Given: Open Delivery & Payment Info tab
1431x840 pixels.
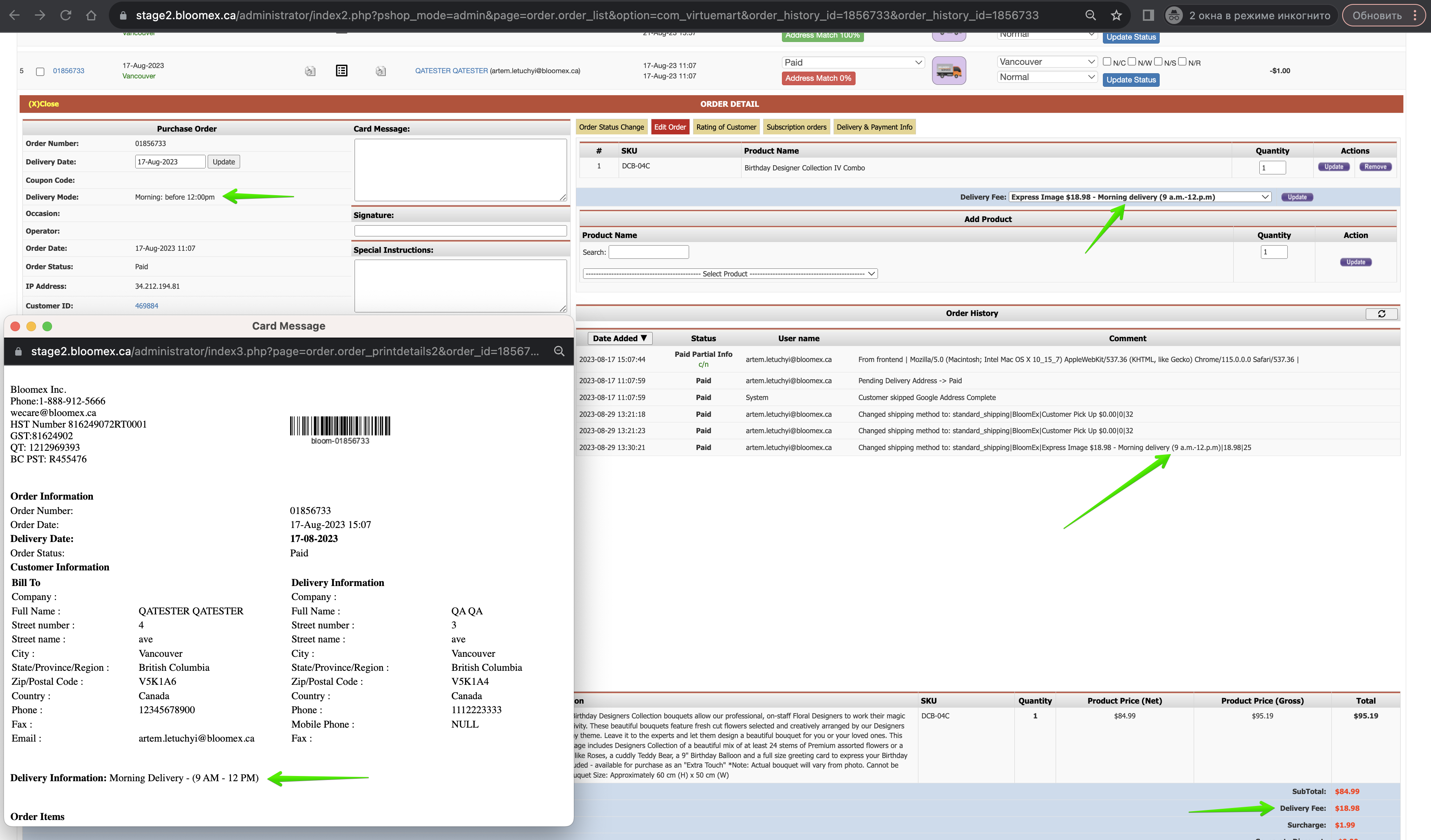Looking at the screenshot, I should point(874,127).
